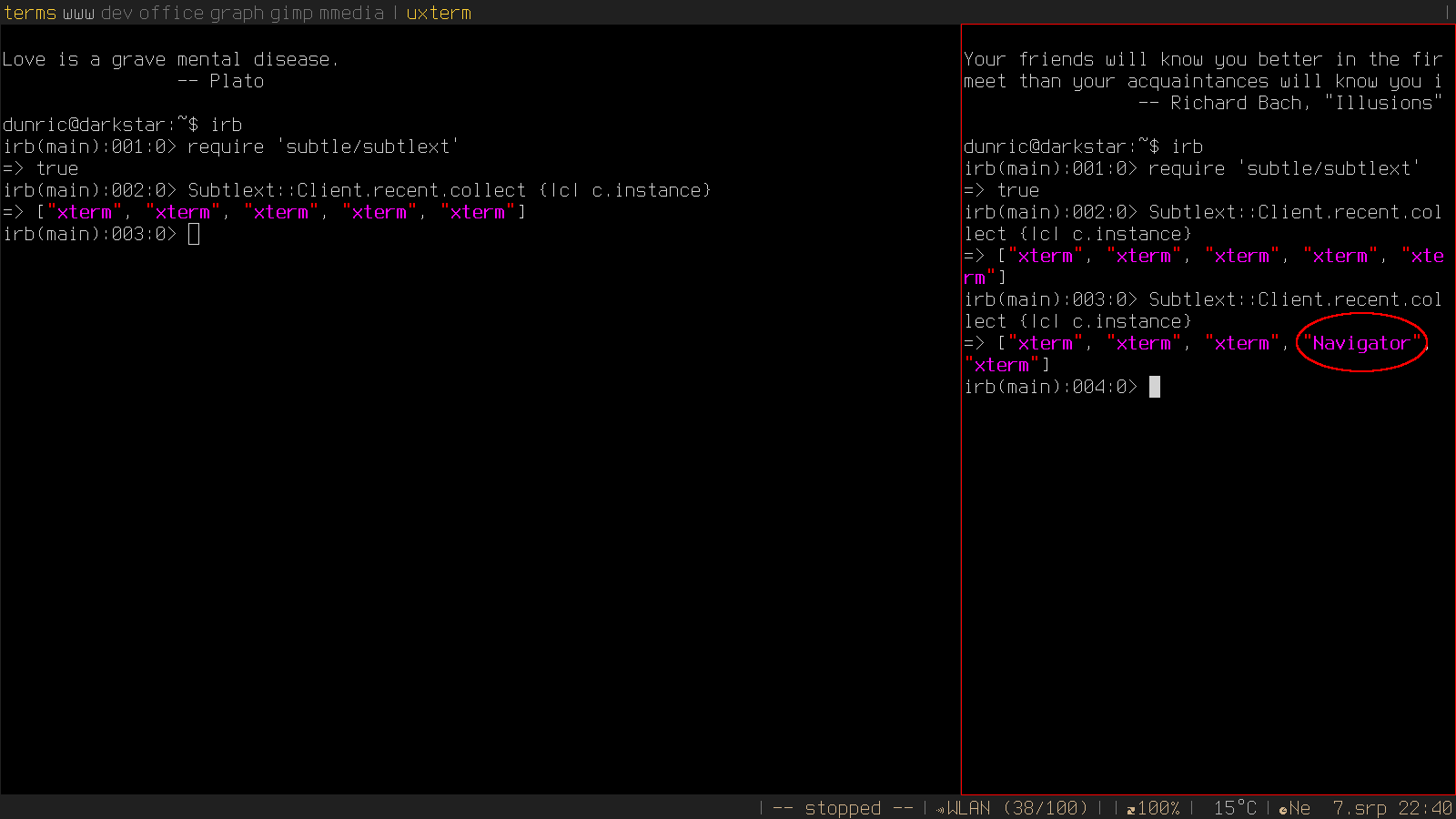The height and width of the screenshot is (819, 1456).
Task: Click the 15°C temperature readout
Action: (x=1234, y=808)
